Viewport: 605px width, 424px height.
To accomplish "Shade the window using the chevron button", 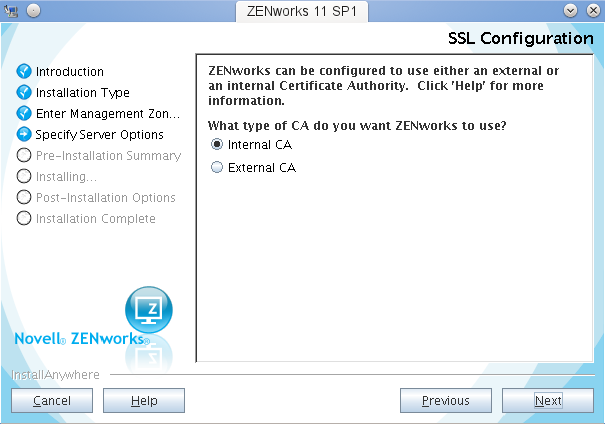I will pyautogui.click(x=571, y=10).
